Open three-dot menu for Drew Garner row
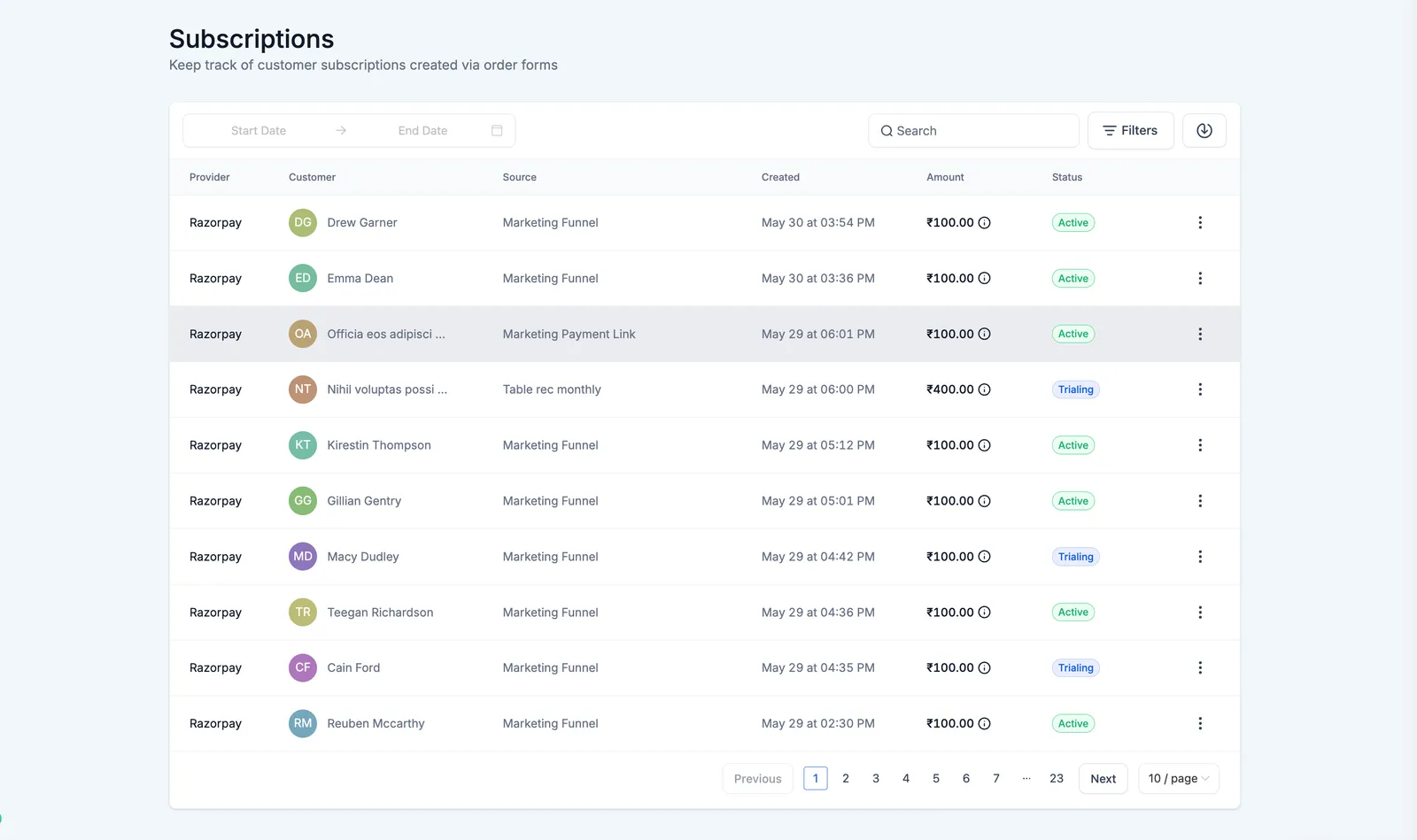Image resolution: width=1417 pixels, height=840 pixels. coord(1200,222)
